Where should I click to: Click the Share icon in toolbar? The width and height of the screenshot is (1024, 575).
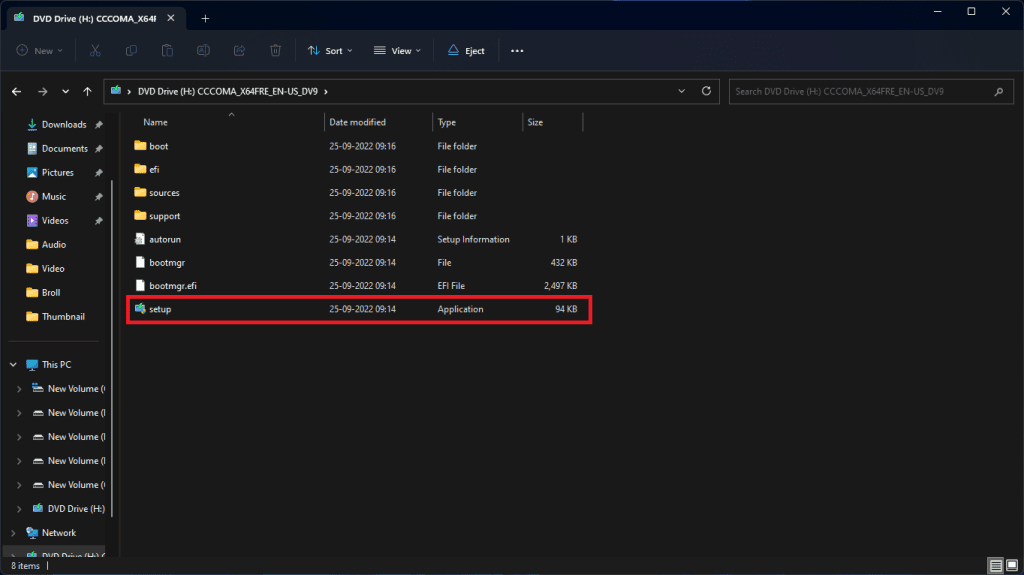[240, 51]
